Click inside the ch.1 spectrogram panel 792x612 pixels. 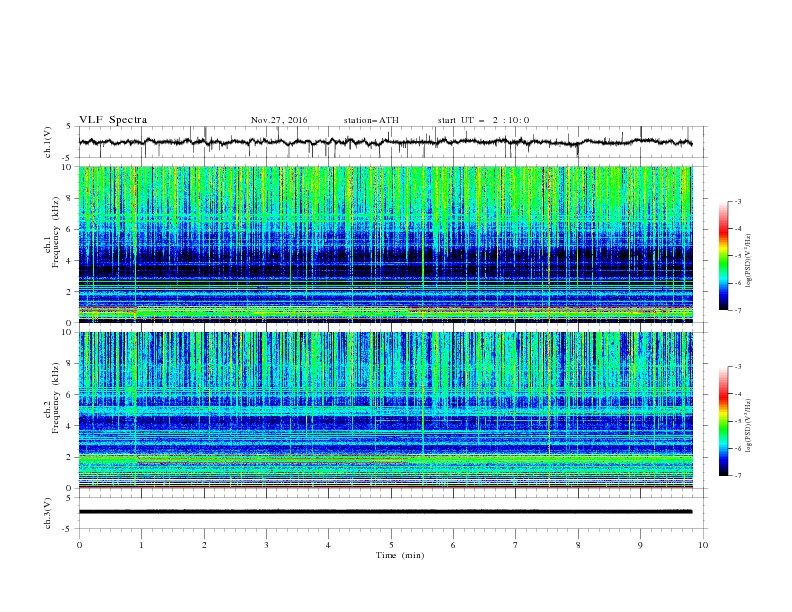[386, 244]
